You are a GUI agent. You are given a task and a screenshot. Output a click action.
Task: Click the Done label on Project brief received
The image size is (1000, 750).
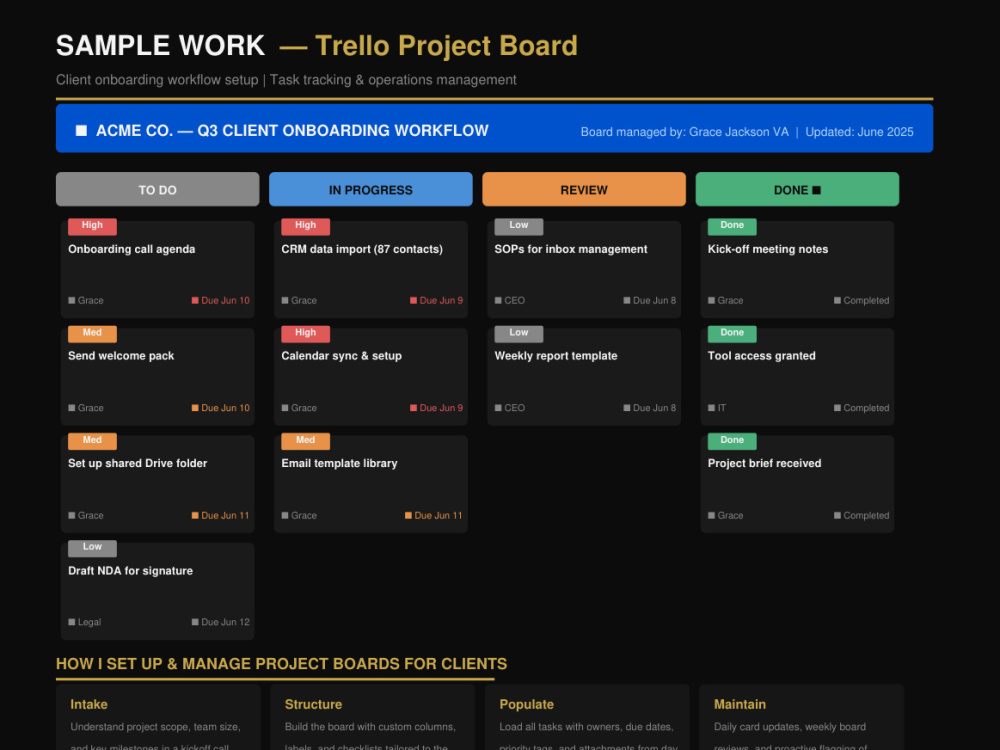[x=732, y=440]
